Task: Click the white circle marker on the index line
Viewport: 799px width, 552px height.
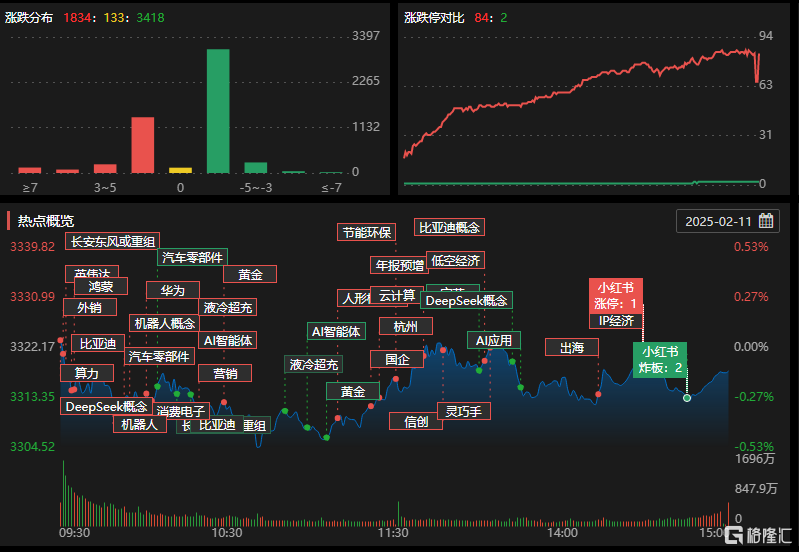Action: (x=687, y=398)
